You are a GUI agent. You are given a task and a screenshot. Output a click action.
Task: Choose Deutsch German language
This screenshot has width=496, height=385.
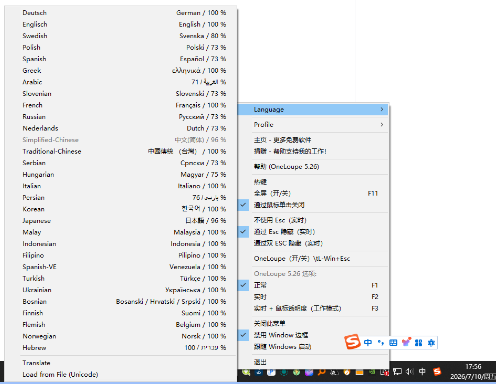coord(120,13)
